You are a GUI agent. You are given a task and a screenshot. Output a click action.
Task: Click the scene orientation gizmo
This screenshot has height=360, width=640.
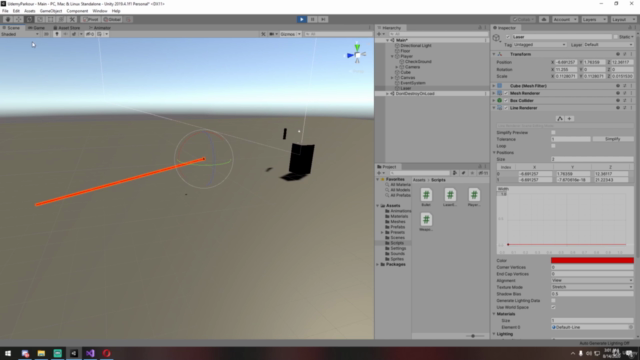pos(357,54)
